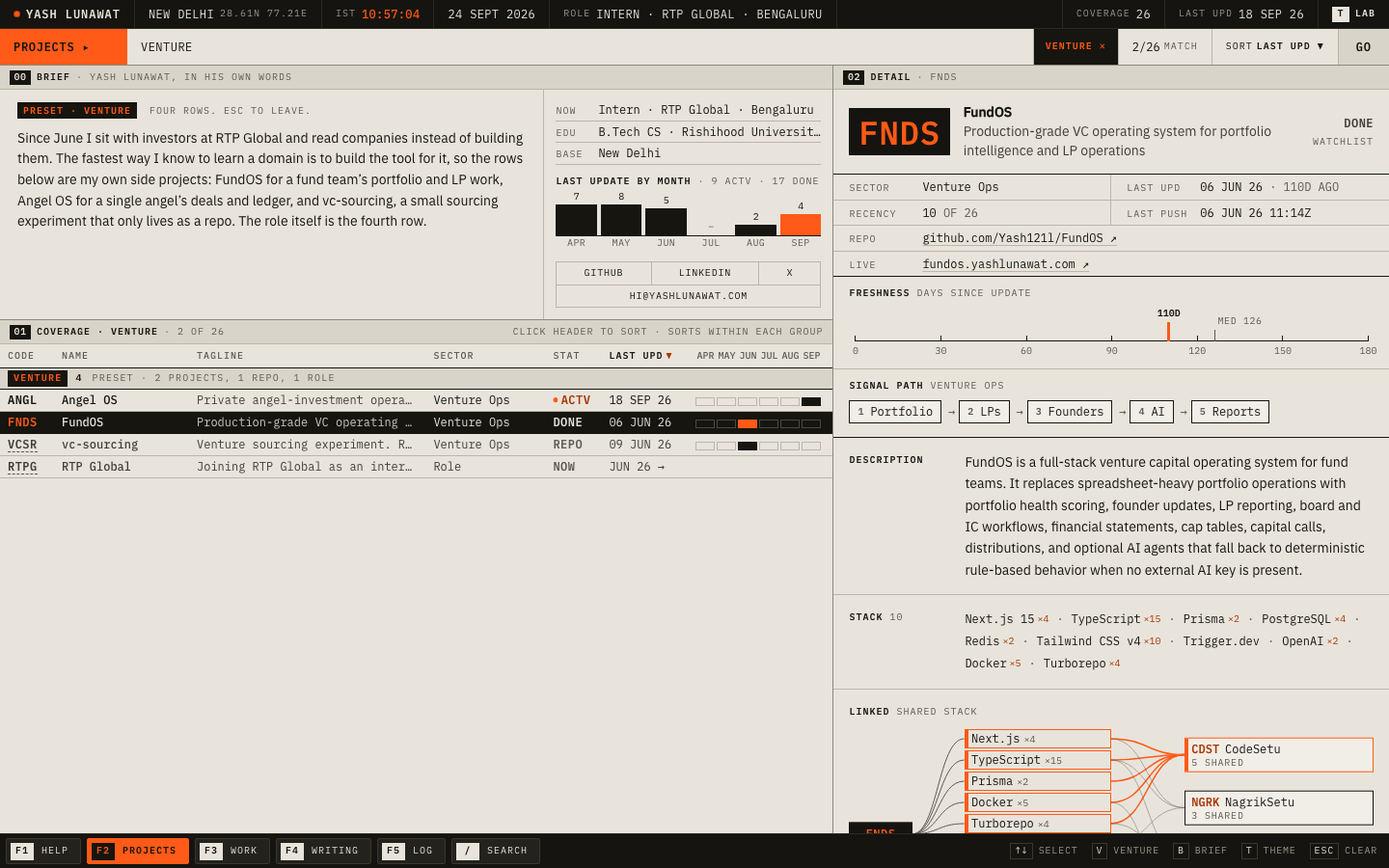This screenshot has width=1389, height=868.
Task: Select the APR bar in monthly chart
Action: tap(577, 220)
